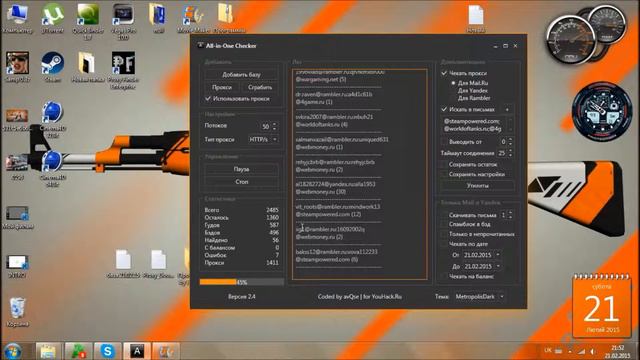640x360 pixels.
Task: Click the round clock desktop gadget
Action: click(x=602, y=111)
